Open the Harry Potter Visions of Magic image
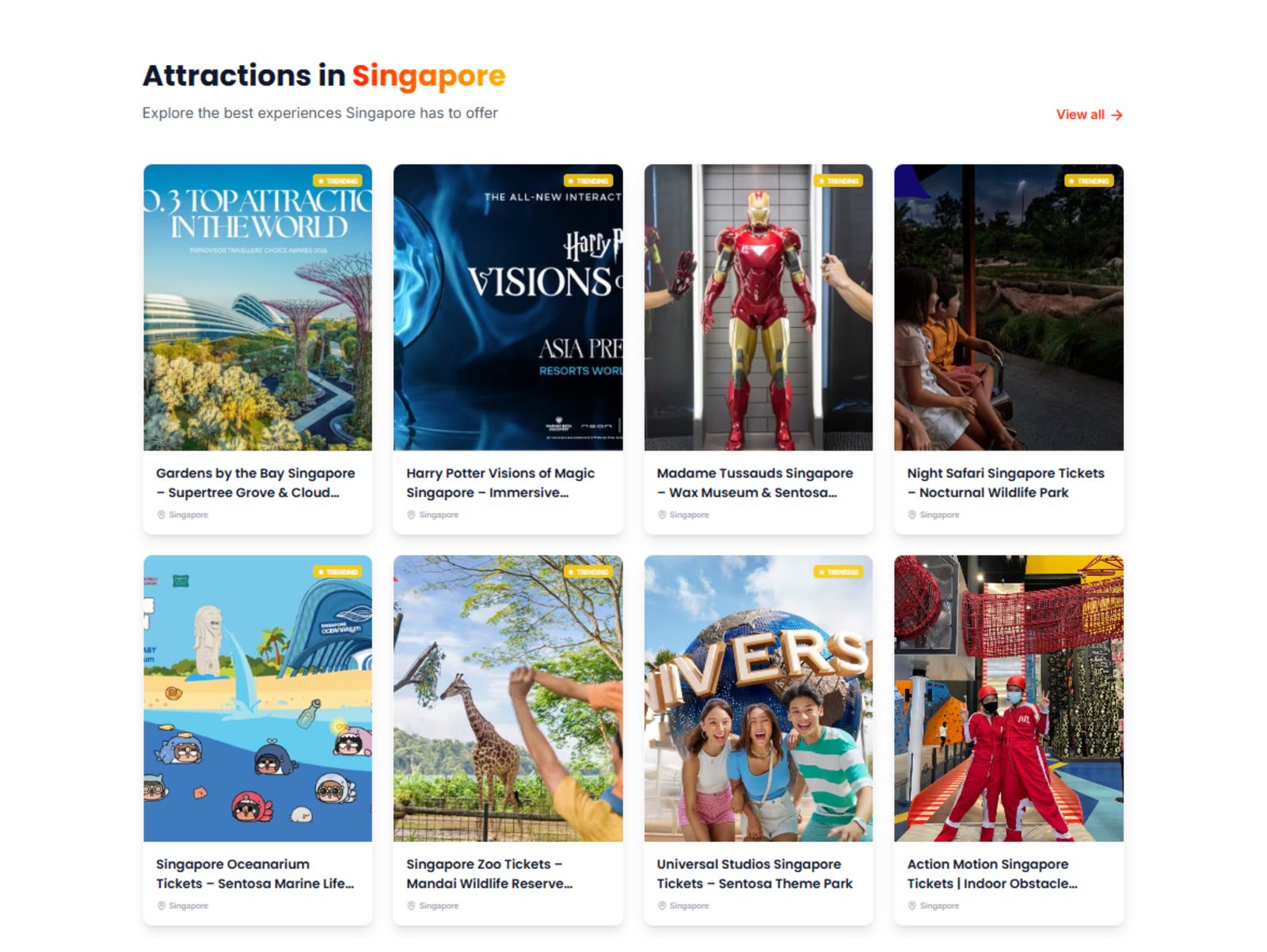Screen dimensions: 1267x952 coord(508,307)
